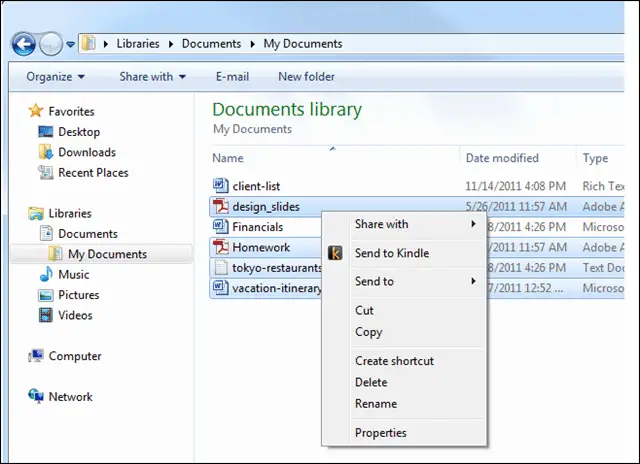Open the Organize dropdown menu
The image size is (640, 464).
56,77
